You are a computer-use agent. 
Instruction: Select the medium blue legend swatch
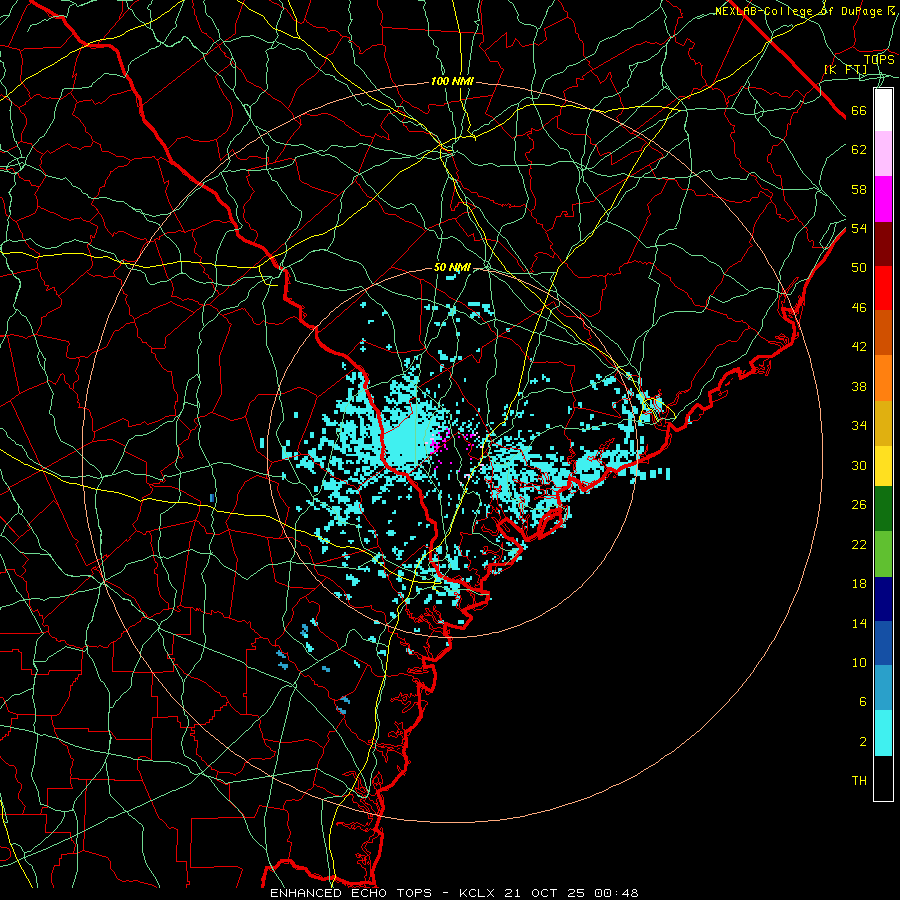[x=883, y=643]
